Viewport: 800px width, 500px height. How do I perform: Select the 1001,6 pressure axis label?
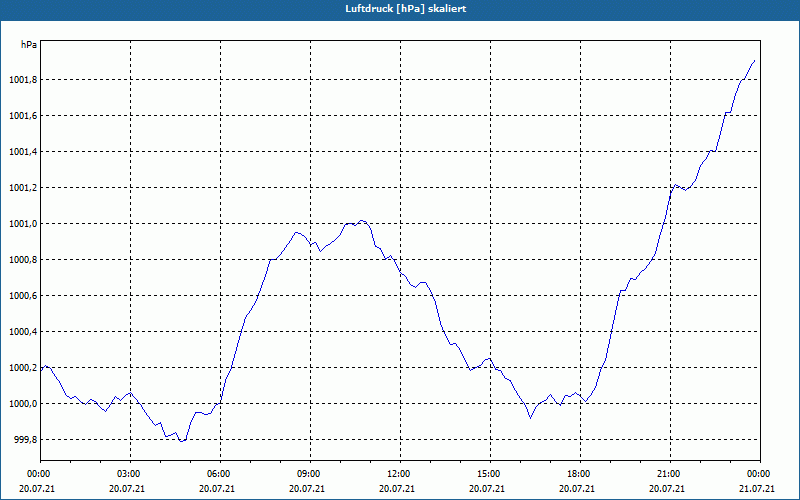[23, 116]
